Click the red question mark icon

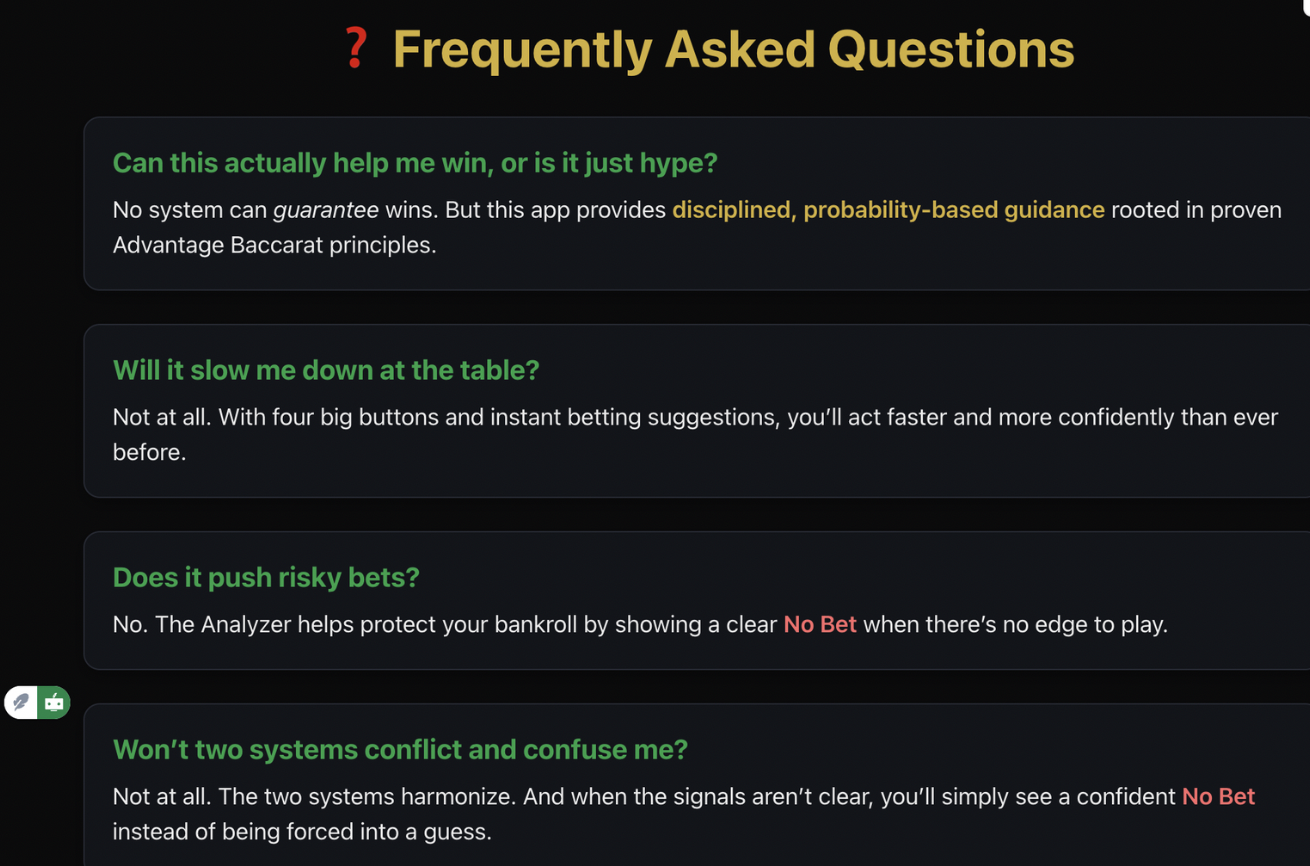355,48
